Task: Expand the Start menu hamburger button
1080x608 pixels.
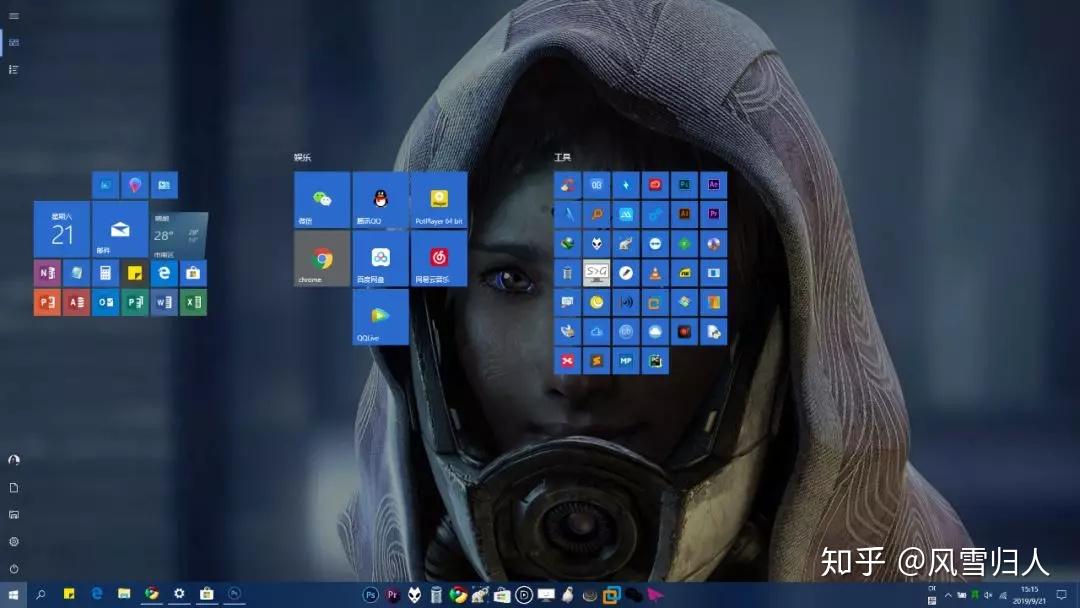Action: pyautogui.click(x=14, y=16)
